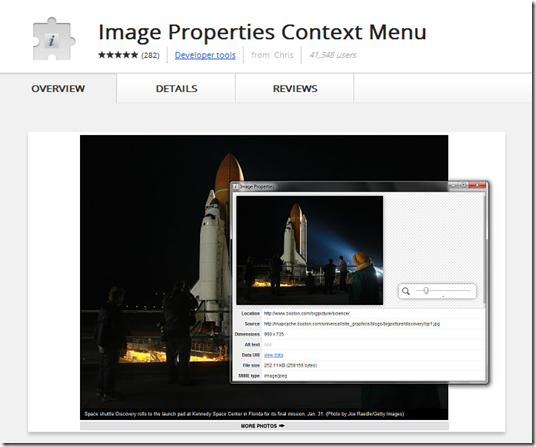Close the Image Properties window
The height and width of the screenshot is (447, 536).
[x=477, y=185]
